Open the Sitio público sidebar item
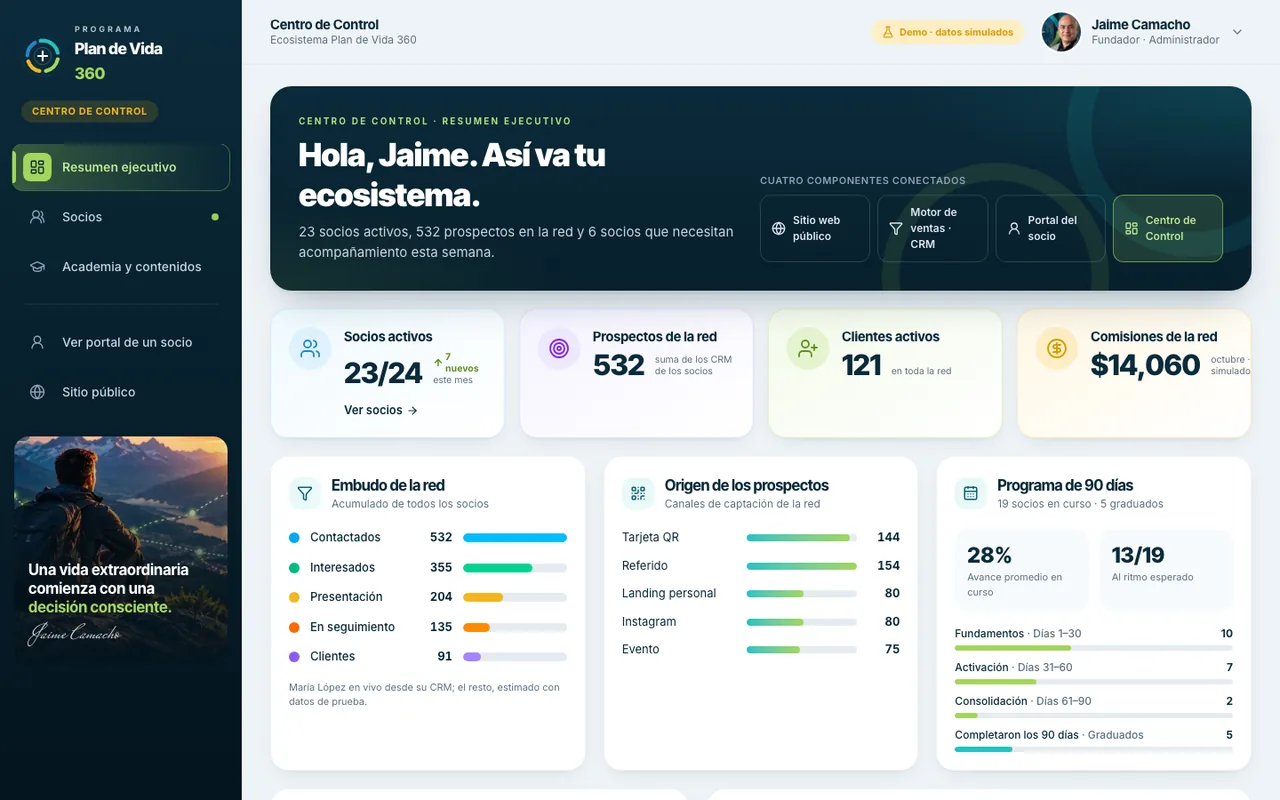 (121, 392)
